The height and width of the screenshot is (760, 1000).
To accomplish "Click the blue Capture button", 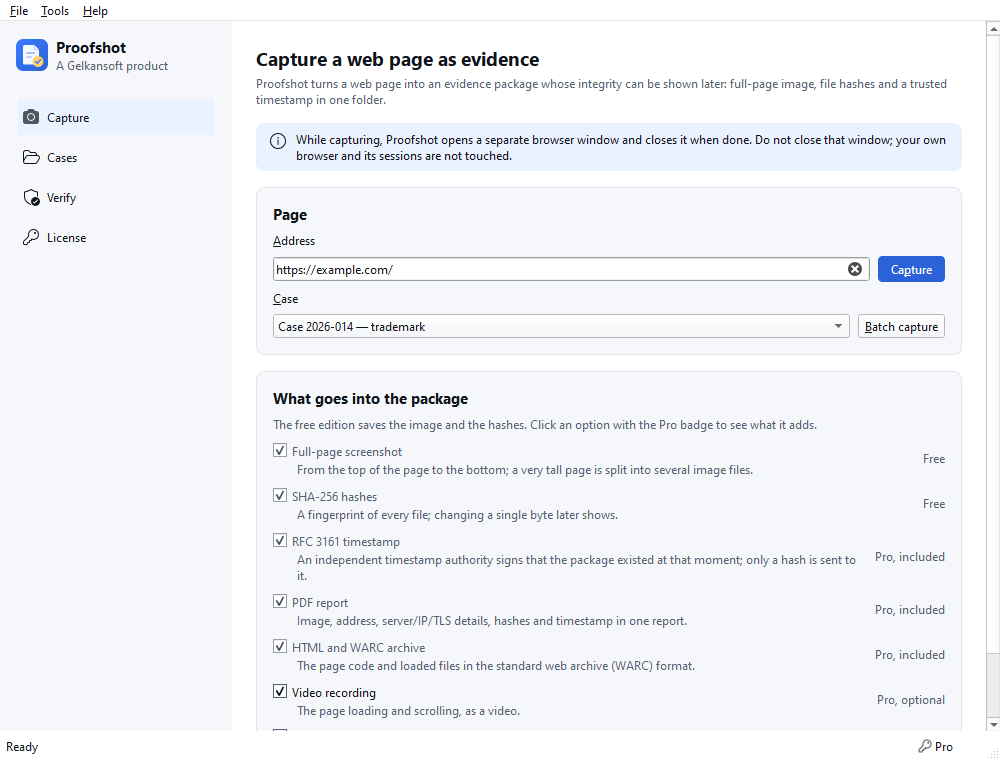I will [911, 269].
